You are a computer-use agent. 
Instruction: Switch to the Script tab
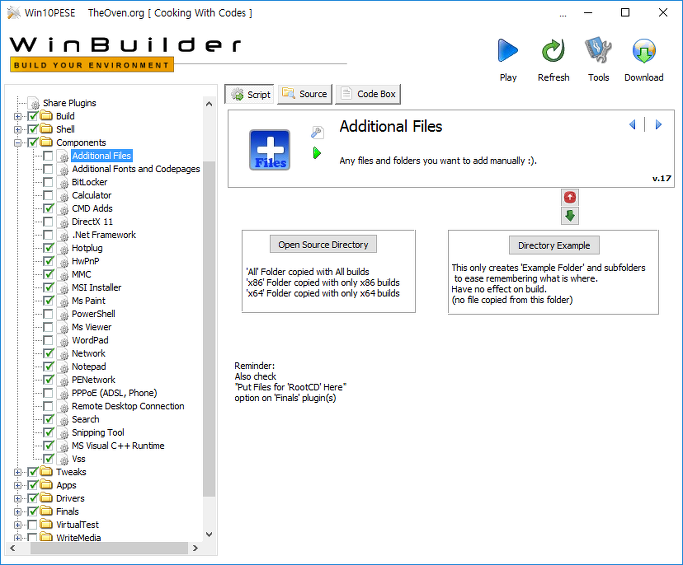tap(250, 94)
